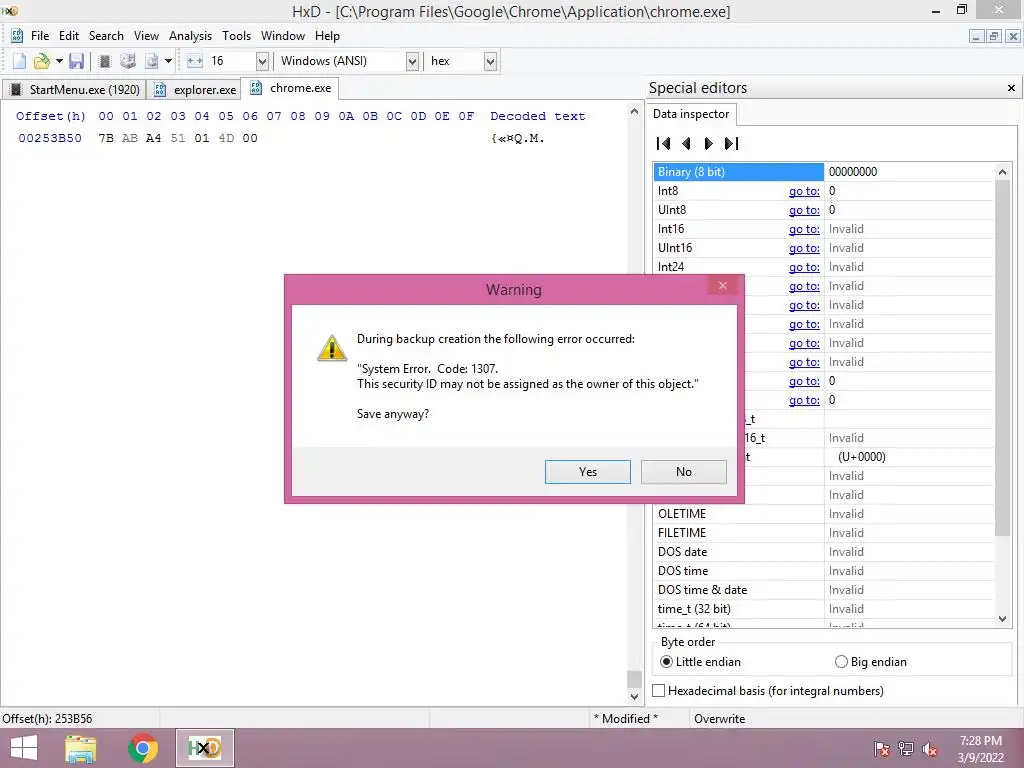This screenshot has width=1024, height=768.
Task: Click Data inspector list scroll up arrow
Action: pos(1002,172)
